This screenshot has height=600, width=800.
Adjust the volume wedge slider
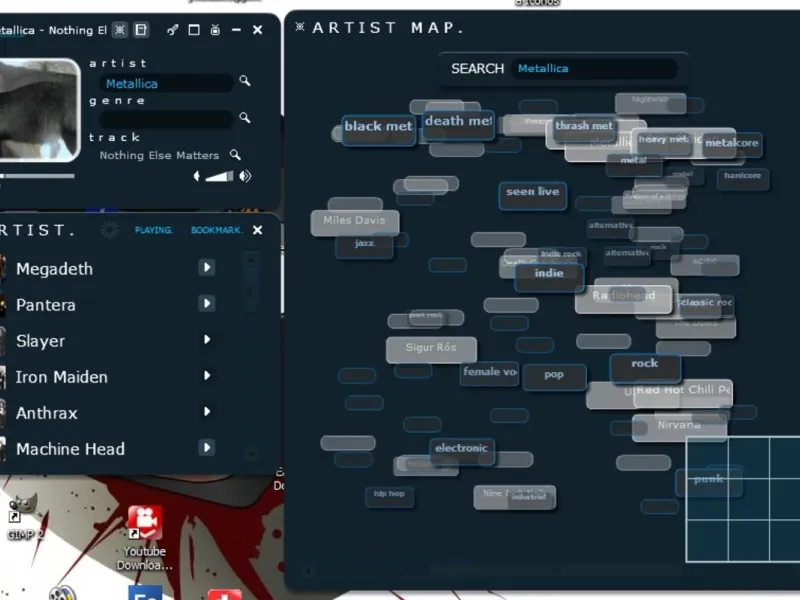(219, 177)
